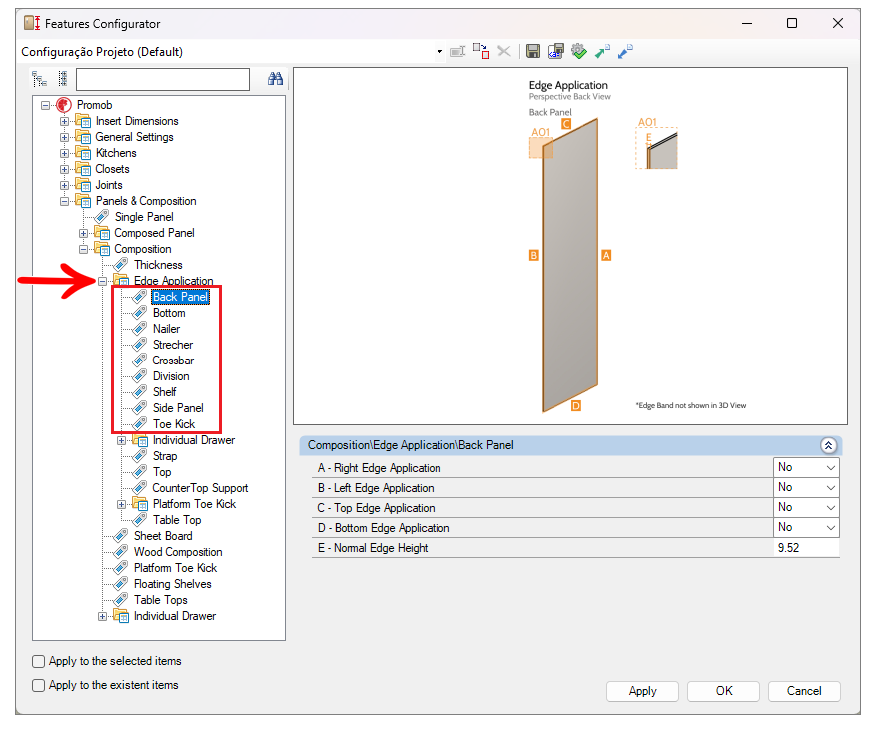
Task: Click the tree search input field
Action: tap(163, 79)
